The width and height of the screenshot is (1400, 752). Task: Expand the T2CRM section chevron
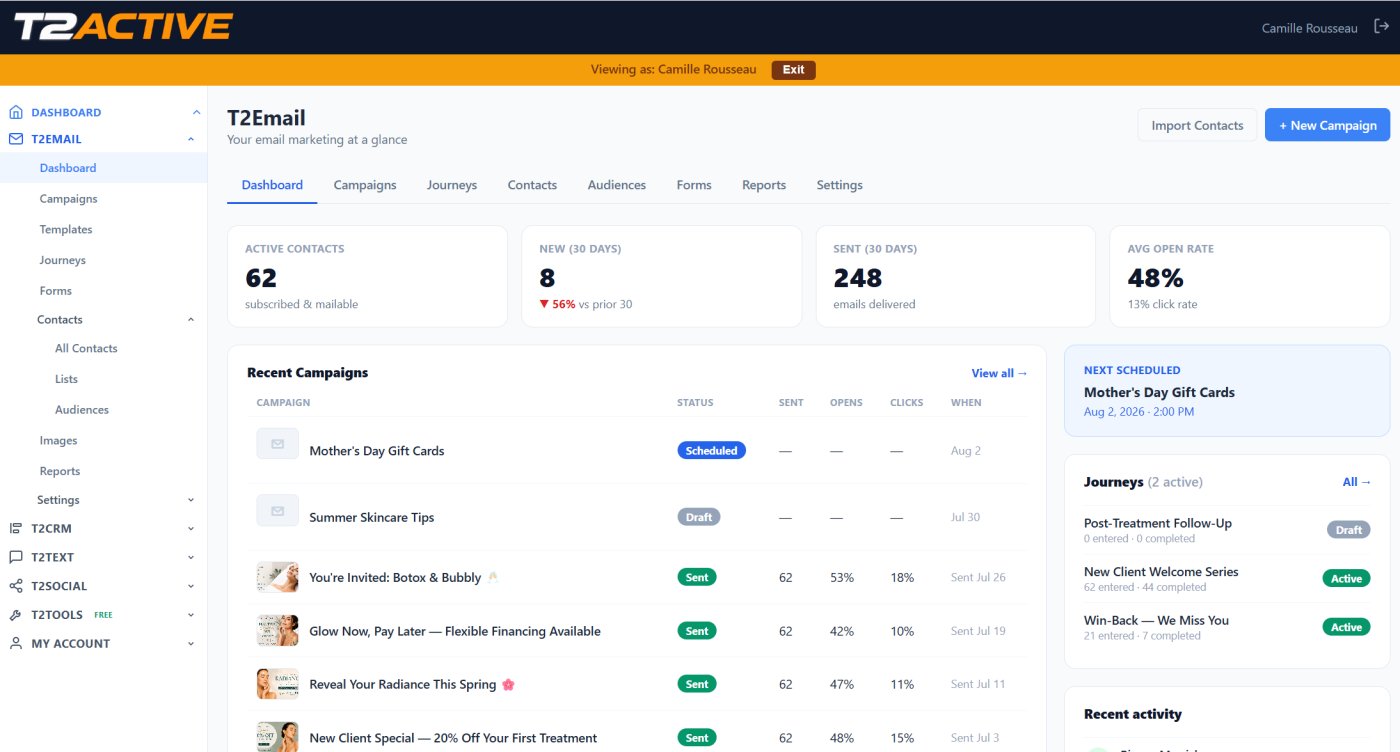191,528
